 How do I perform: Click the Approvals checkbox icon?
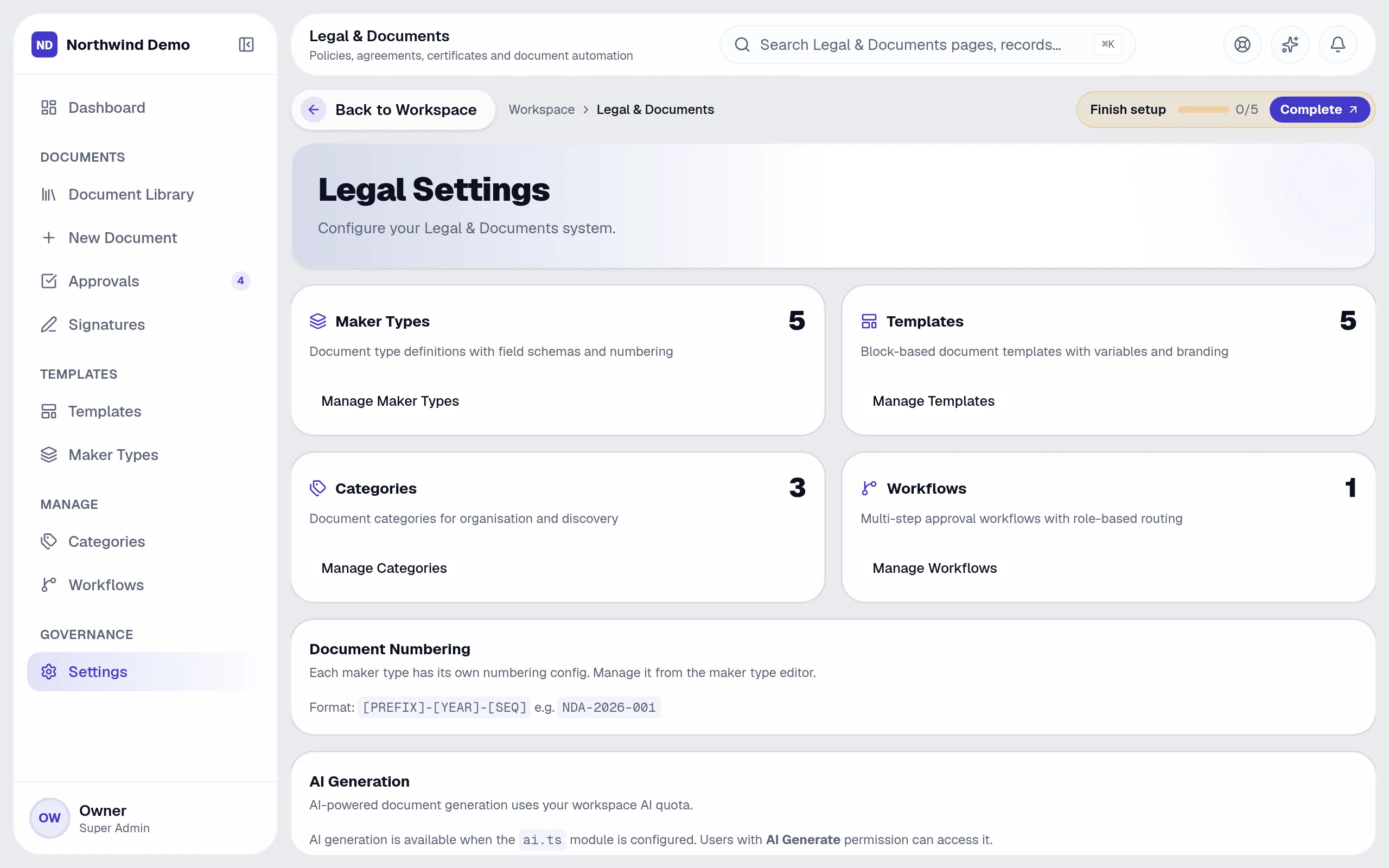[x=49, y=282]
